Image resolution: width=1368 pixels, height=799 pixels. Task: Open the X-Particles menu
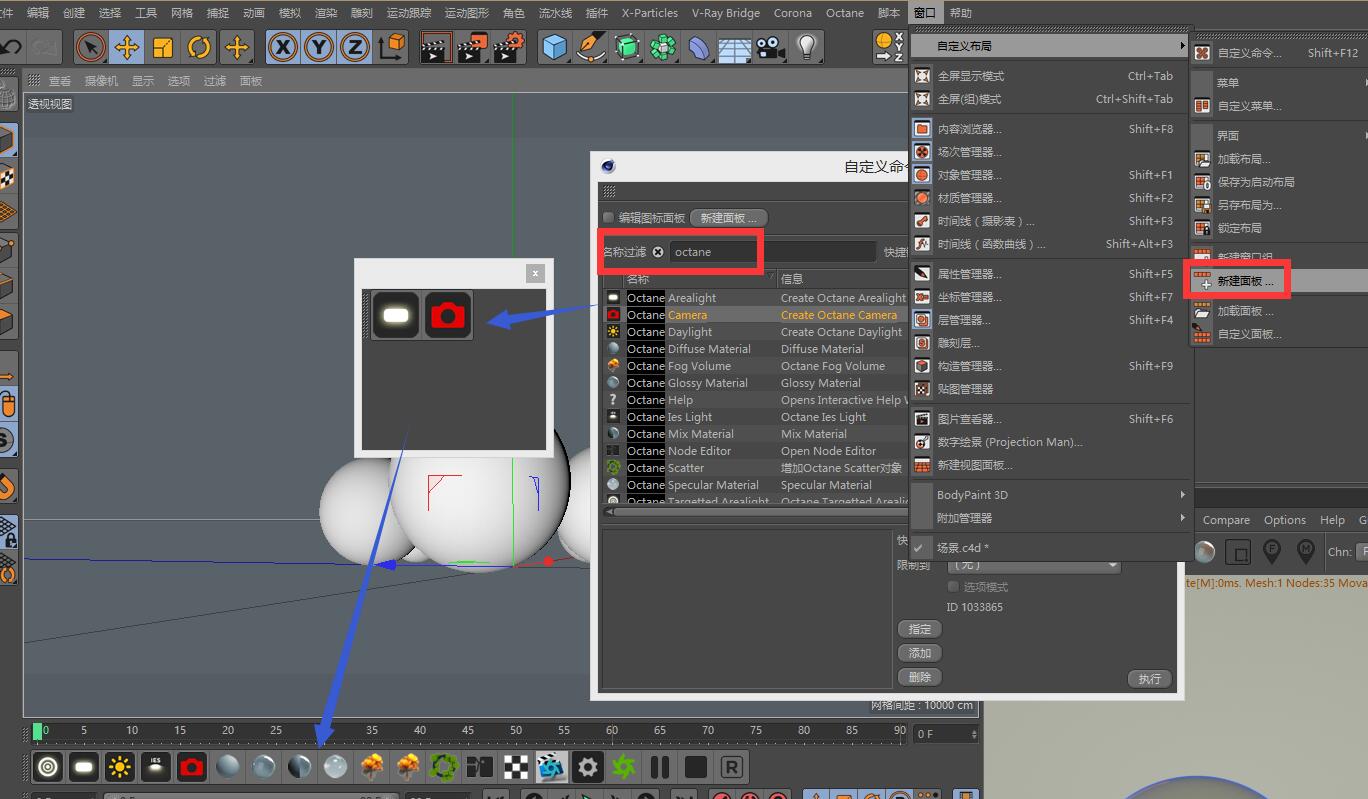coord(649,13)
